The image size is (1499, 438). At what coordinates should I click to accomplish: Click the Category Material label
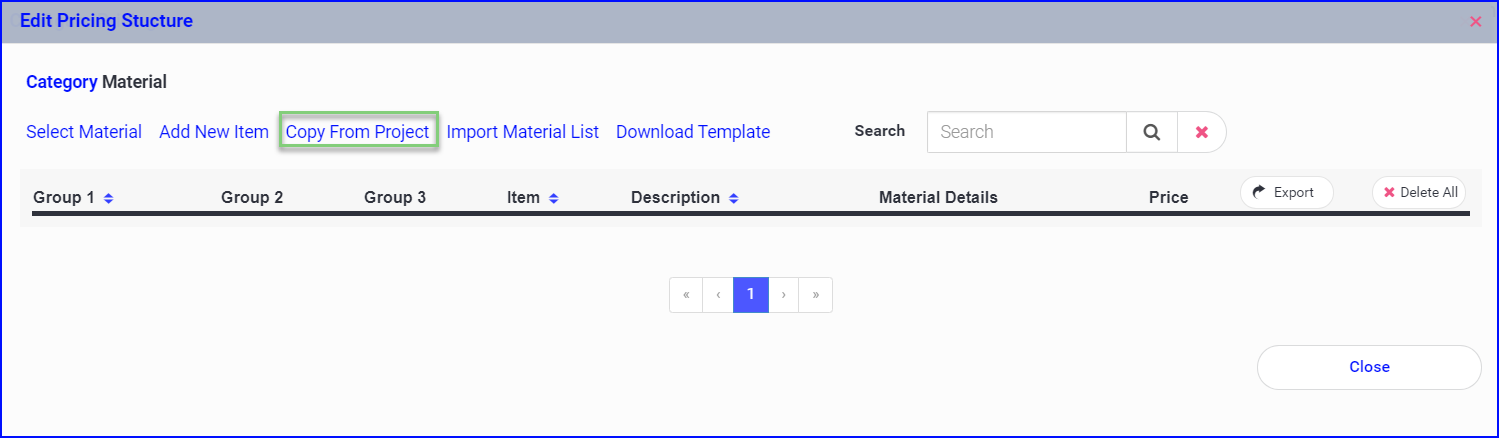pos(96,82)
